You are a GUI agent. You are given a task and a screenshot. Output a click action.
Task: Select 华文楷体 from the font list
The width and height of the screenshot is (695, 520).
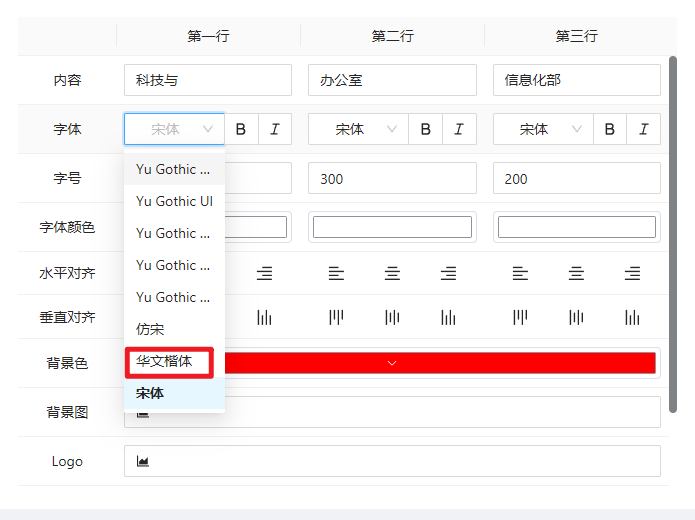coord(168,362)
